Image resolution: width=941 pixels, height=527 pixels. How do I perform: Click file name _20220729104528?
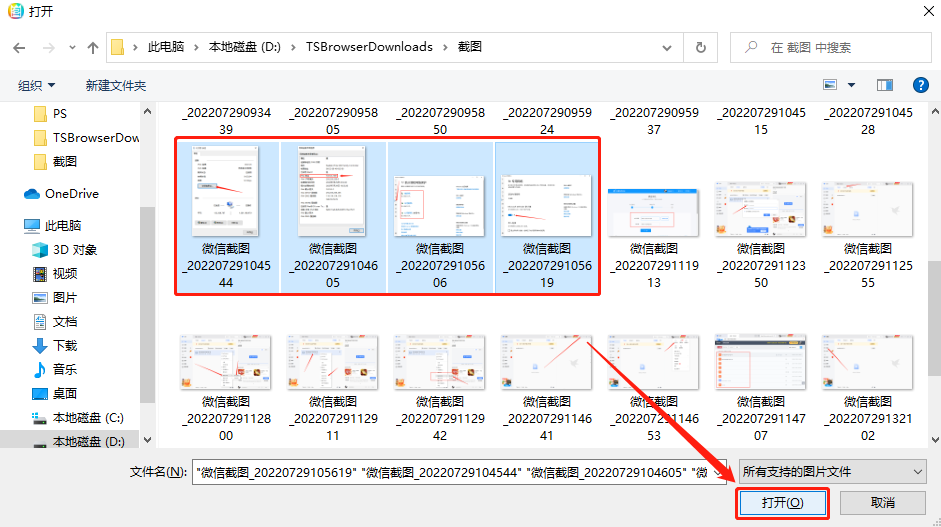click(x=868, y=121)
